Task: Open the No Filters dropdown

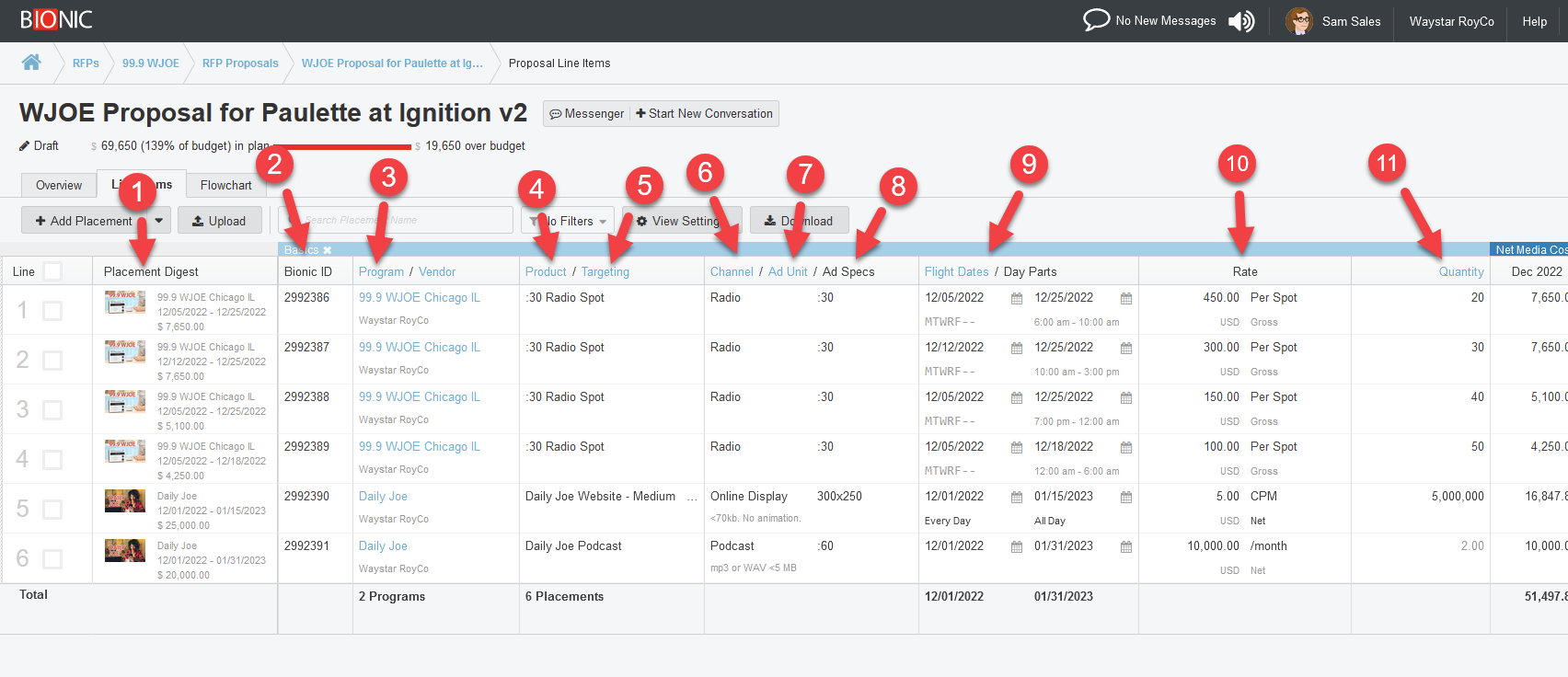Action: (x=568, y=221)
